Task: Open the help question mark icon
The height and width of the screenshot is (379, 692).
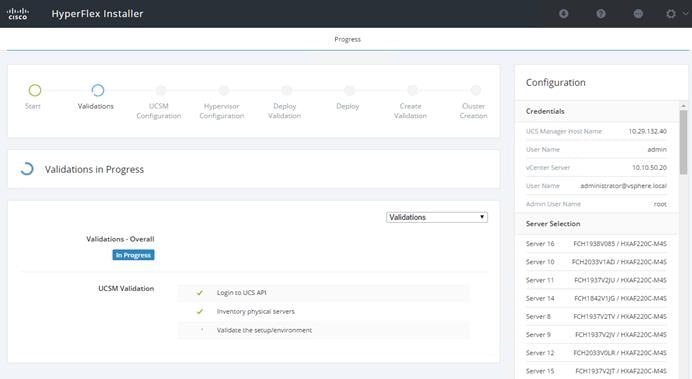Action: (601, 14)
